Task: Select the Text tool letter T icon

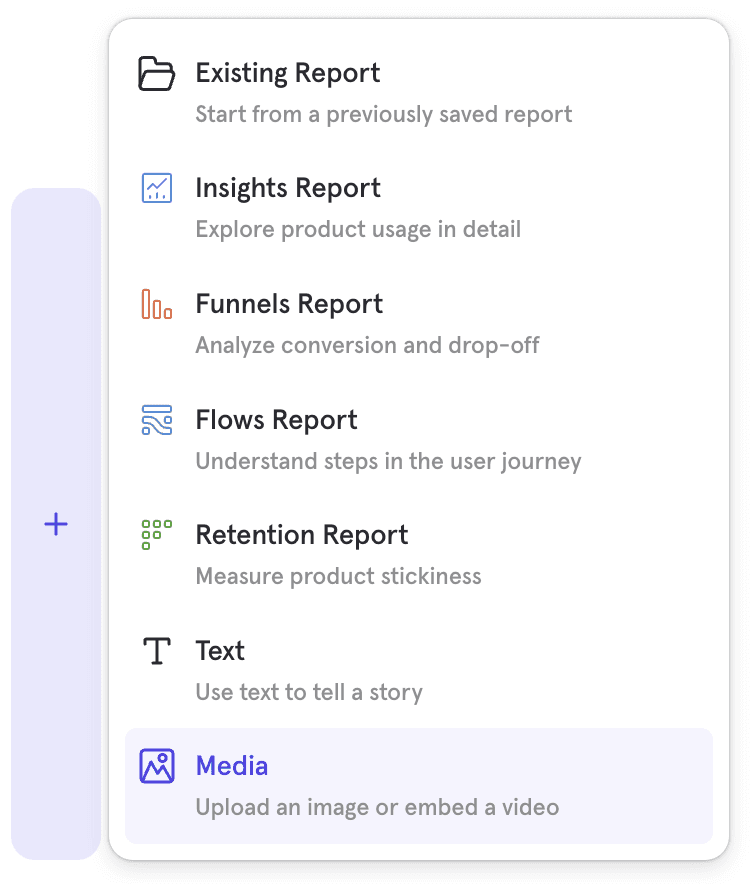Action: pyautogui.click(x=156, y=650)
